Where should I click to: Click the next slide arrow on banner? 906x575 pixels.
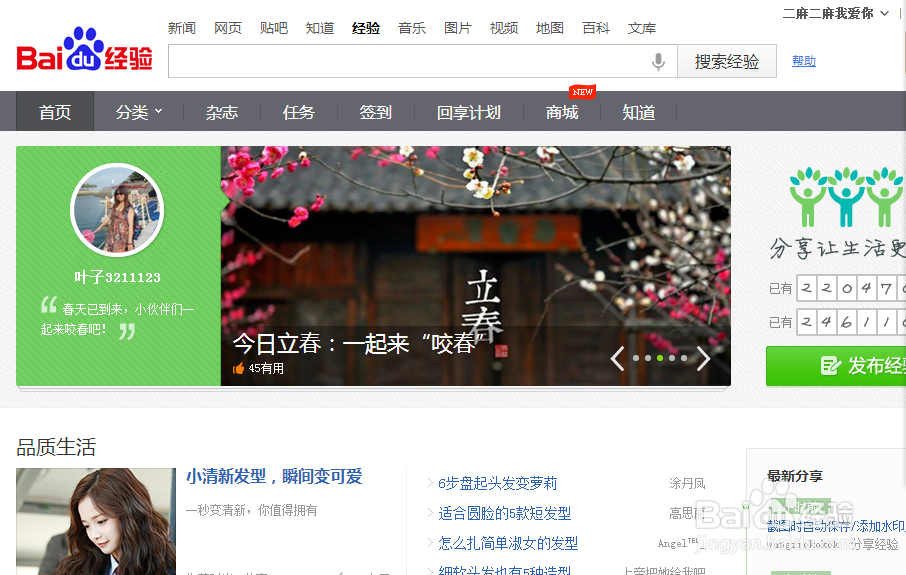coord(703,358)
